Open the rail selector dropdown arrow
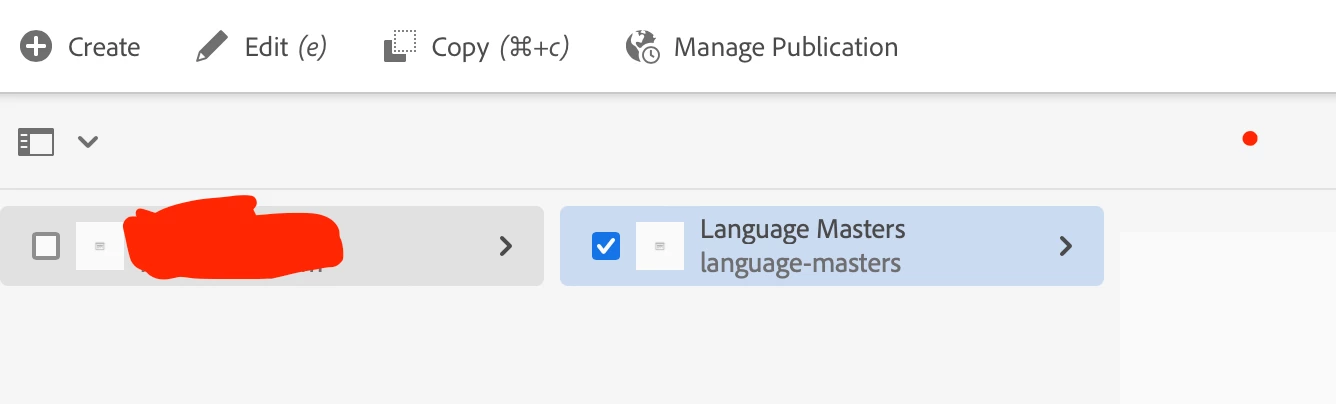 click(x=88, y=142)
